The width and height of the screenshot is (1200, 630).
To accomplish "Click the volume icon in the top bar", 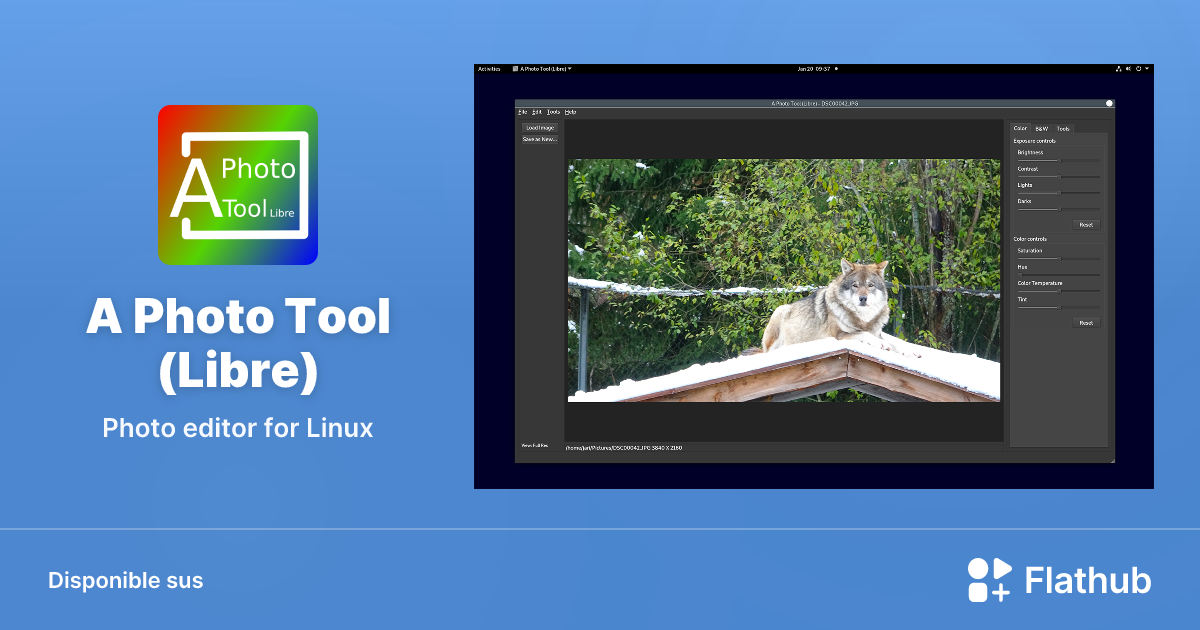I will click(x=1128, y=69).
